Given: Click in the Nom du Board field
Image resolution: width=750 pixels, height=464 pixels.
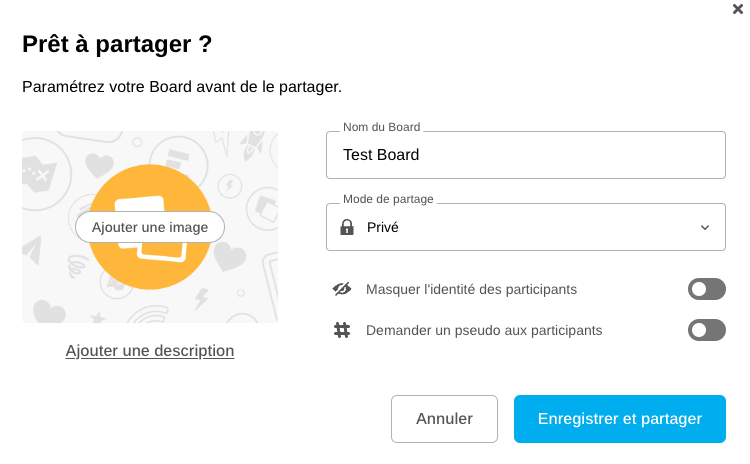Looking at the screenshot, I should (x=525, y=155).
